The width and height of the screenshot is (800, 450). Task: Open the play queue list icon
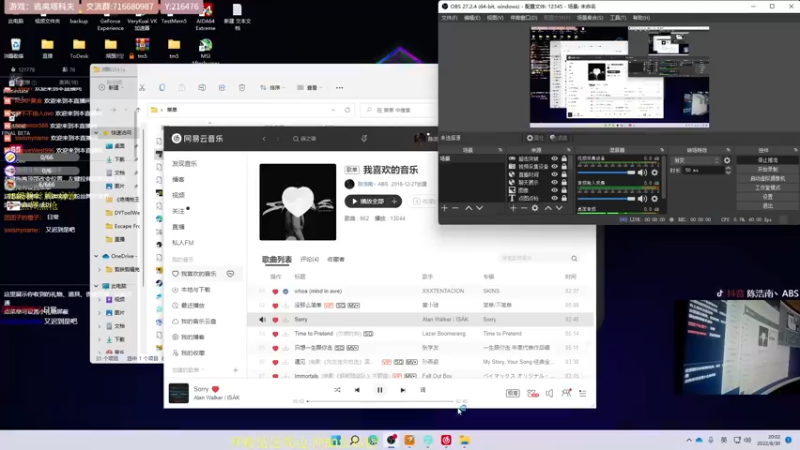[x=583, y=393]
